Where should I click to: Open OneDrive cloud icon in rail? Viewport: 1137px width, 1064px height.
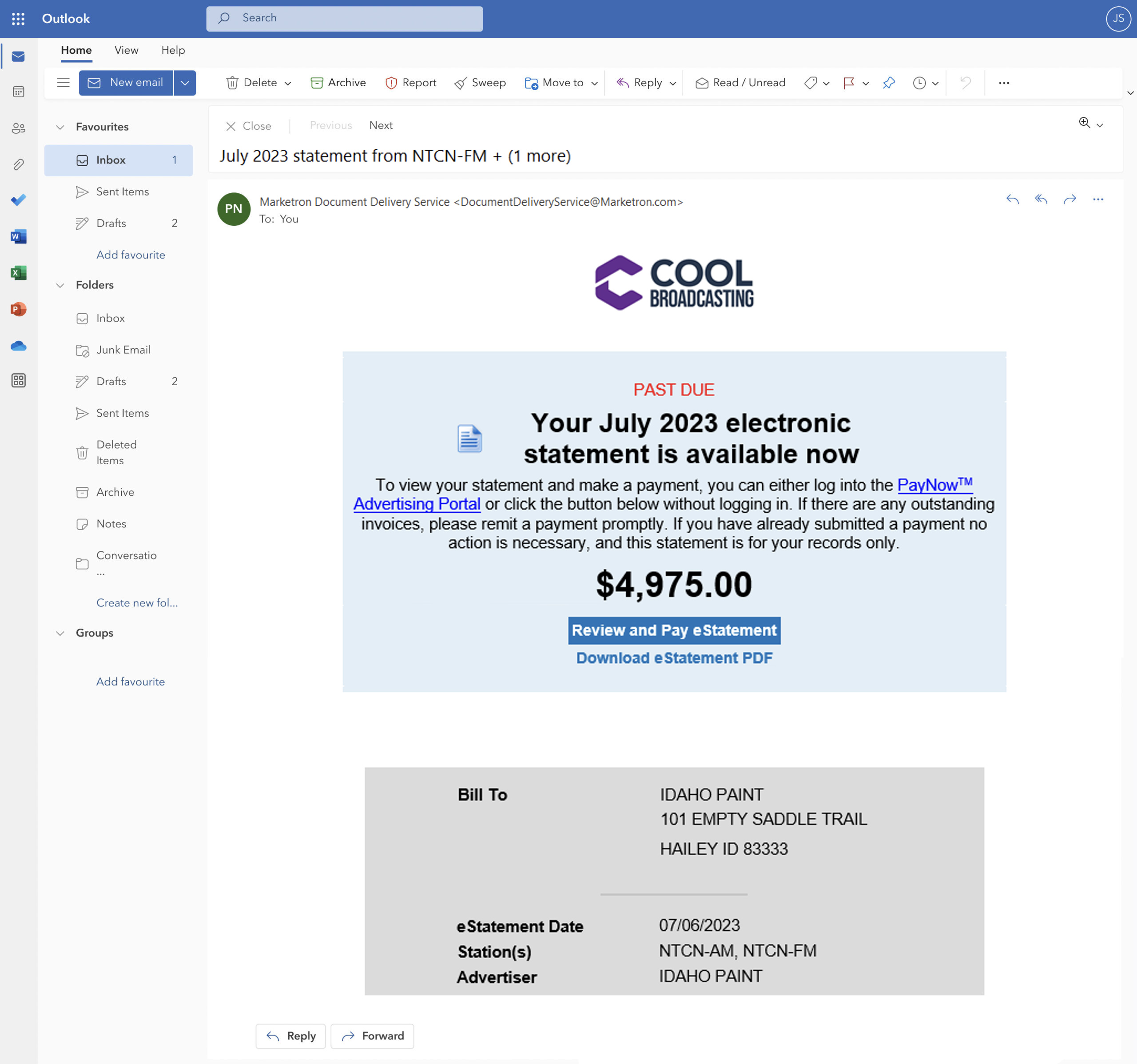pyautogui.click(x=18, y=346)
